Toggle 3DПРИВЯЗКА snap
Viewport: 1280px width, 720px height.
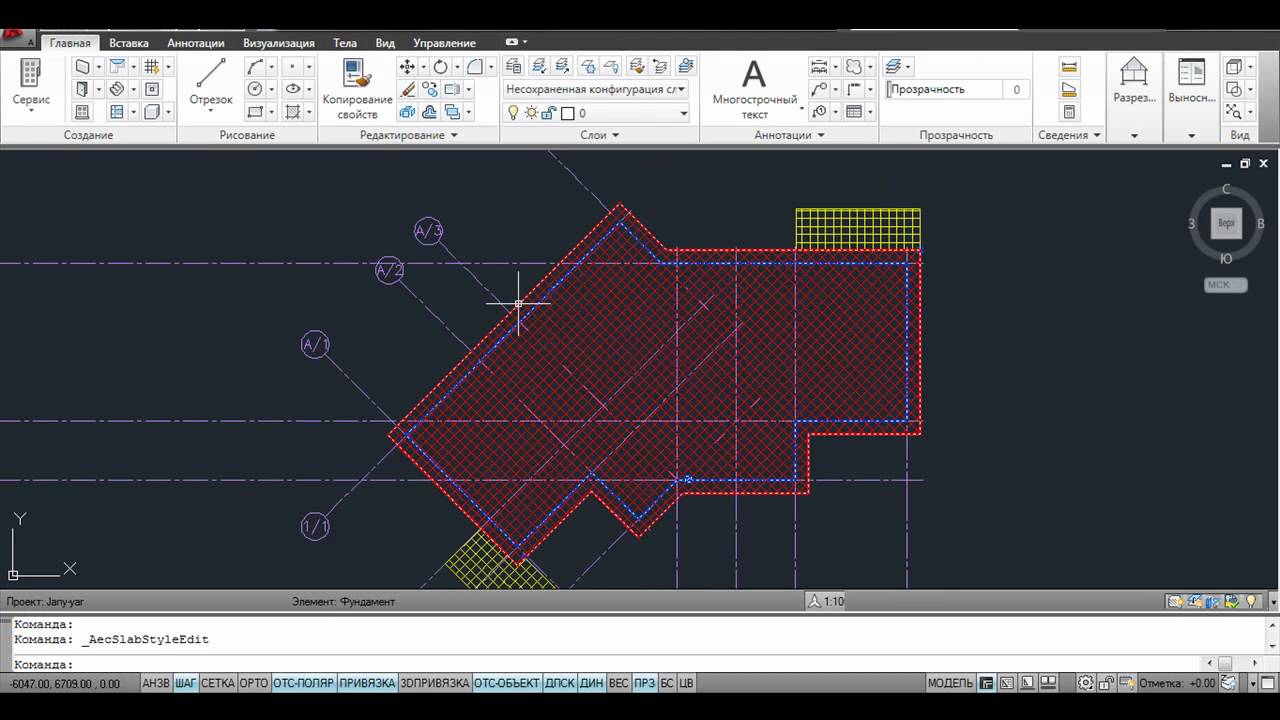(434, 683)
